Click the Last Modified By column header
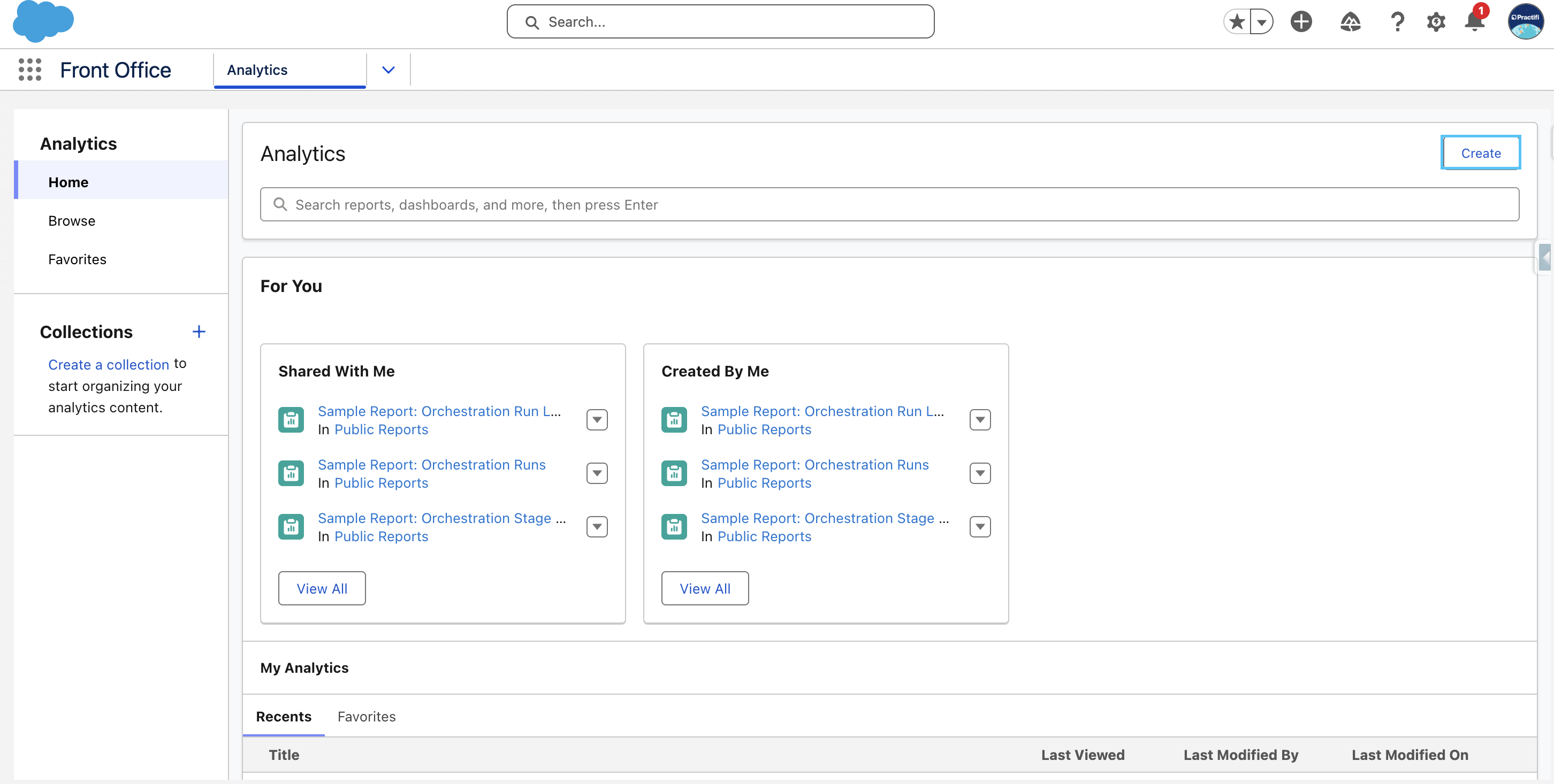Screen dimensions: 1554x784 pyautogui.click(x=1241, y=755)
